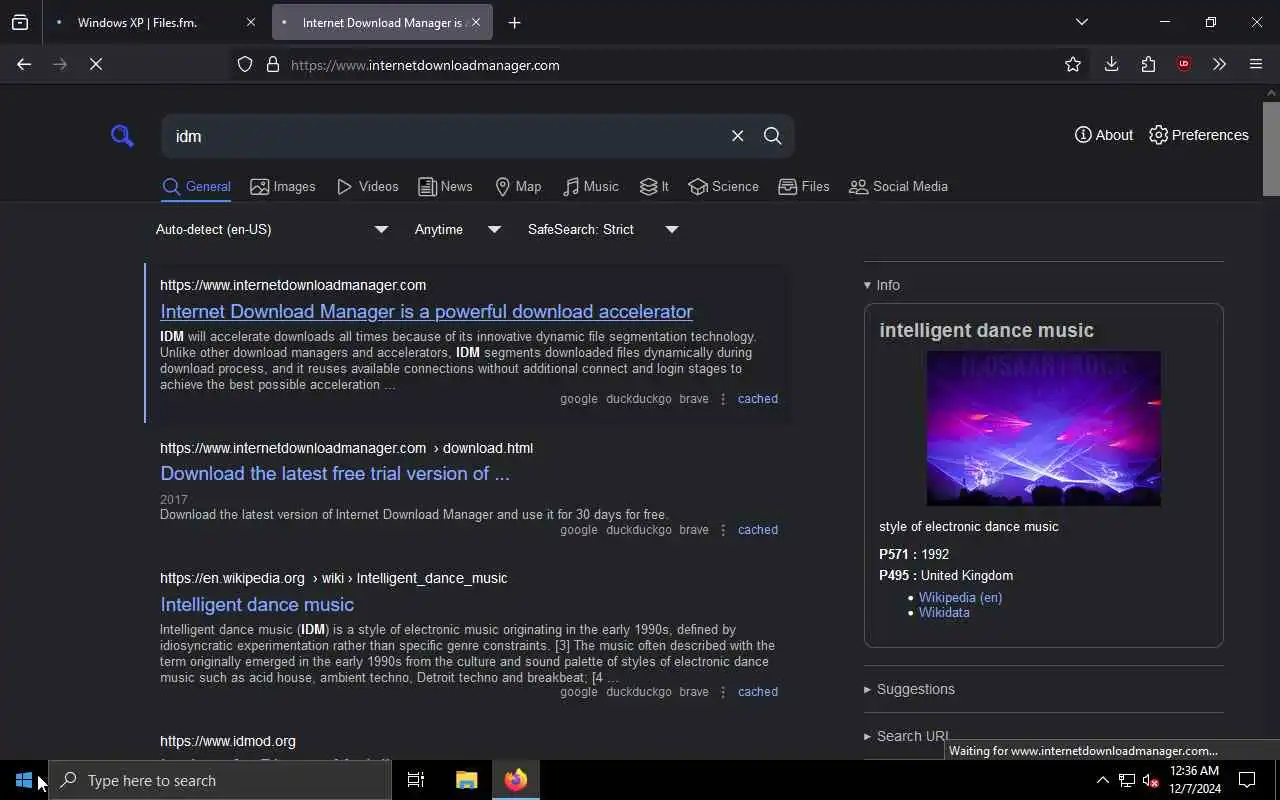Bookmark this page with the star icon

click(1073, 64)
